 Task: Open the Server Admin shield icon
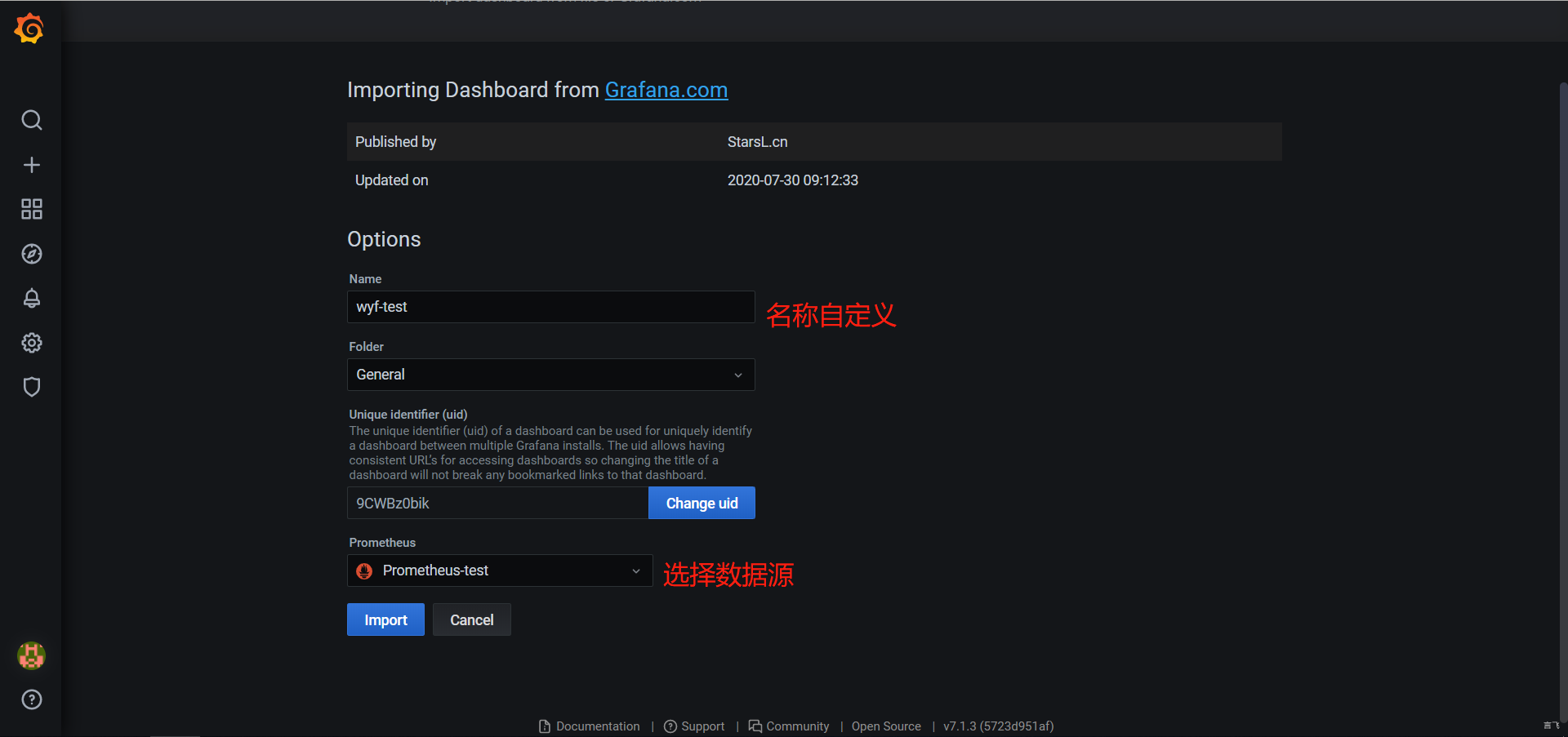[32, 387]
